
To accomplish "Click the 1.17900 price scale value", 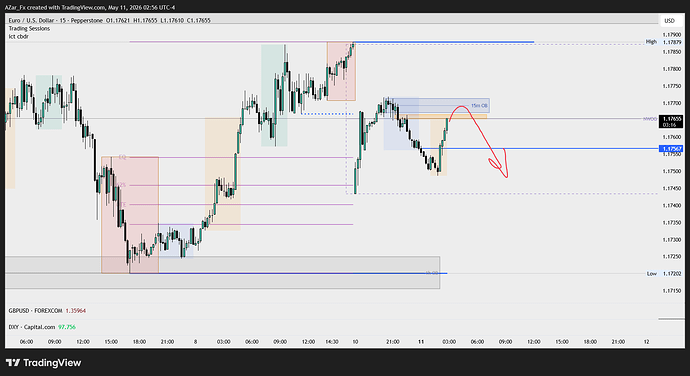I will coord(672,35).
